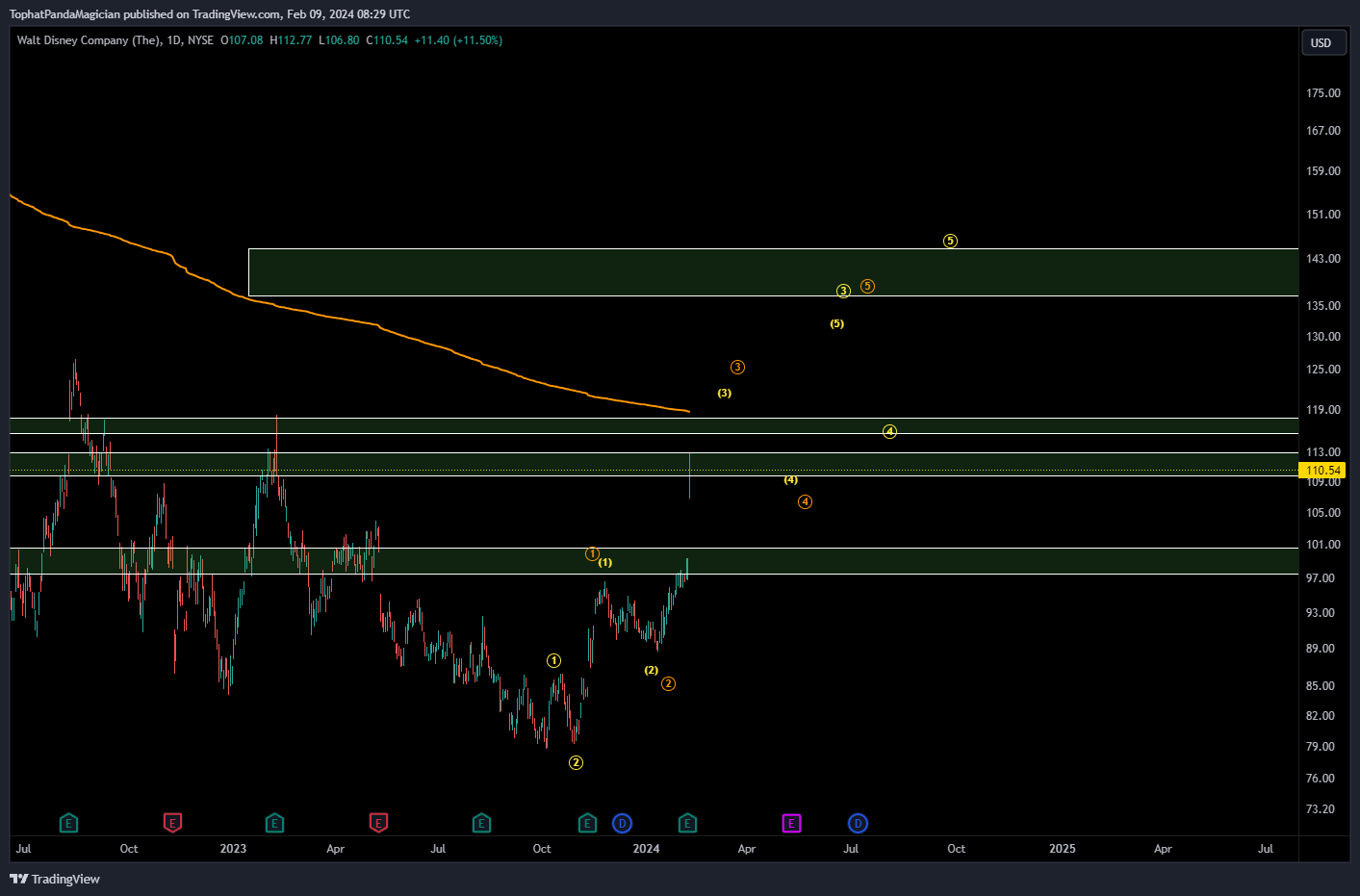
Task: Click the 2025 label on time axis
Action: (1062, 849)
